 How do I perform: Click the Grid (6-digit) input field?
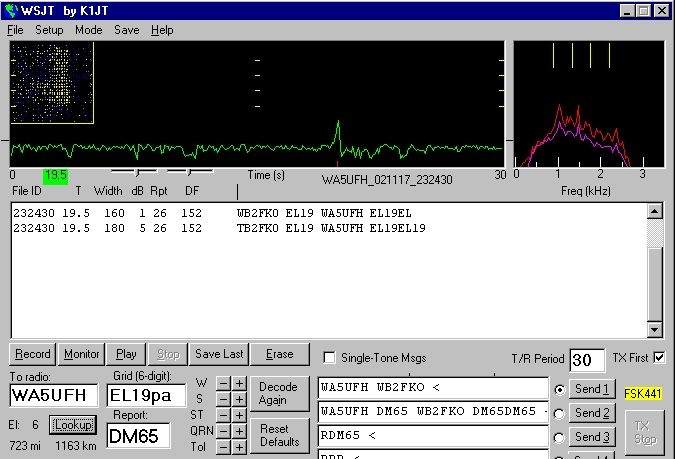coord(146,395)
